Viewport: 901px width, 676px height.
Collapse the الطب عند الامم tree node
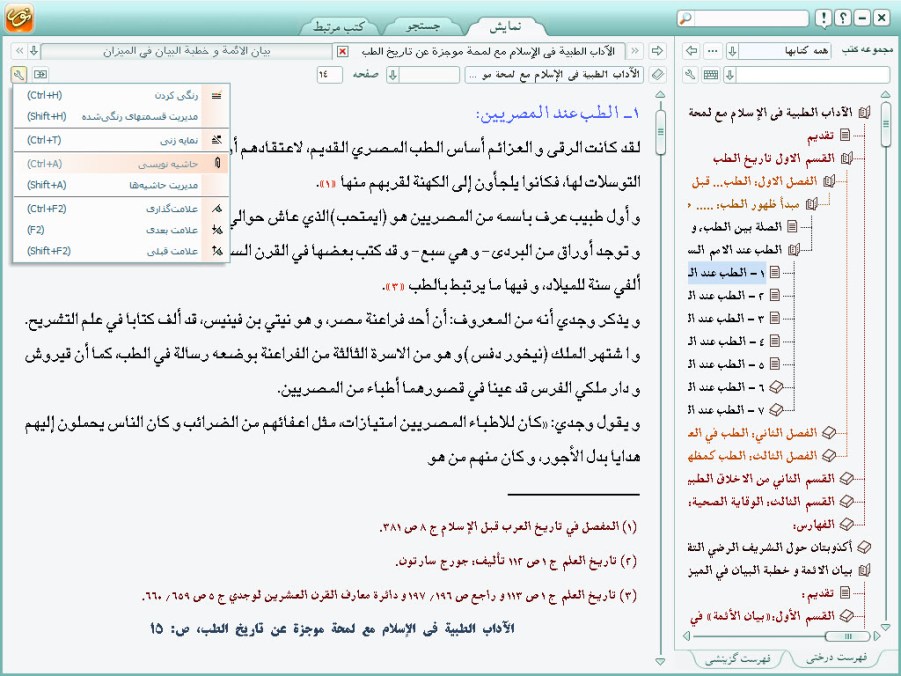(794, 249)
